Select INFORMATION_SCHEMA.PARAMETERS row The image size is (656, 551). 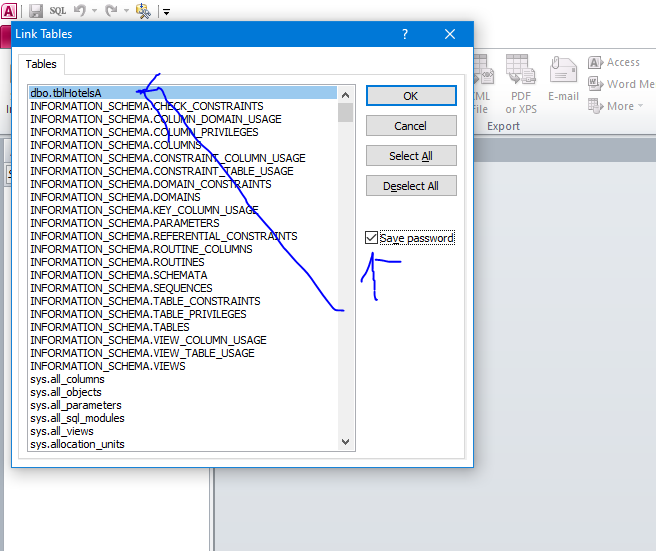183,223
